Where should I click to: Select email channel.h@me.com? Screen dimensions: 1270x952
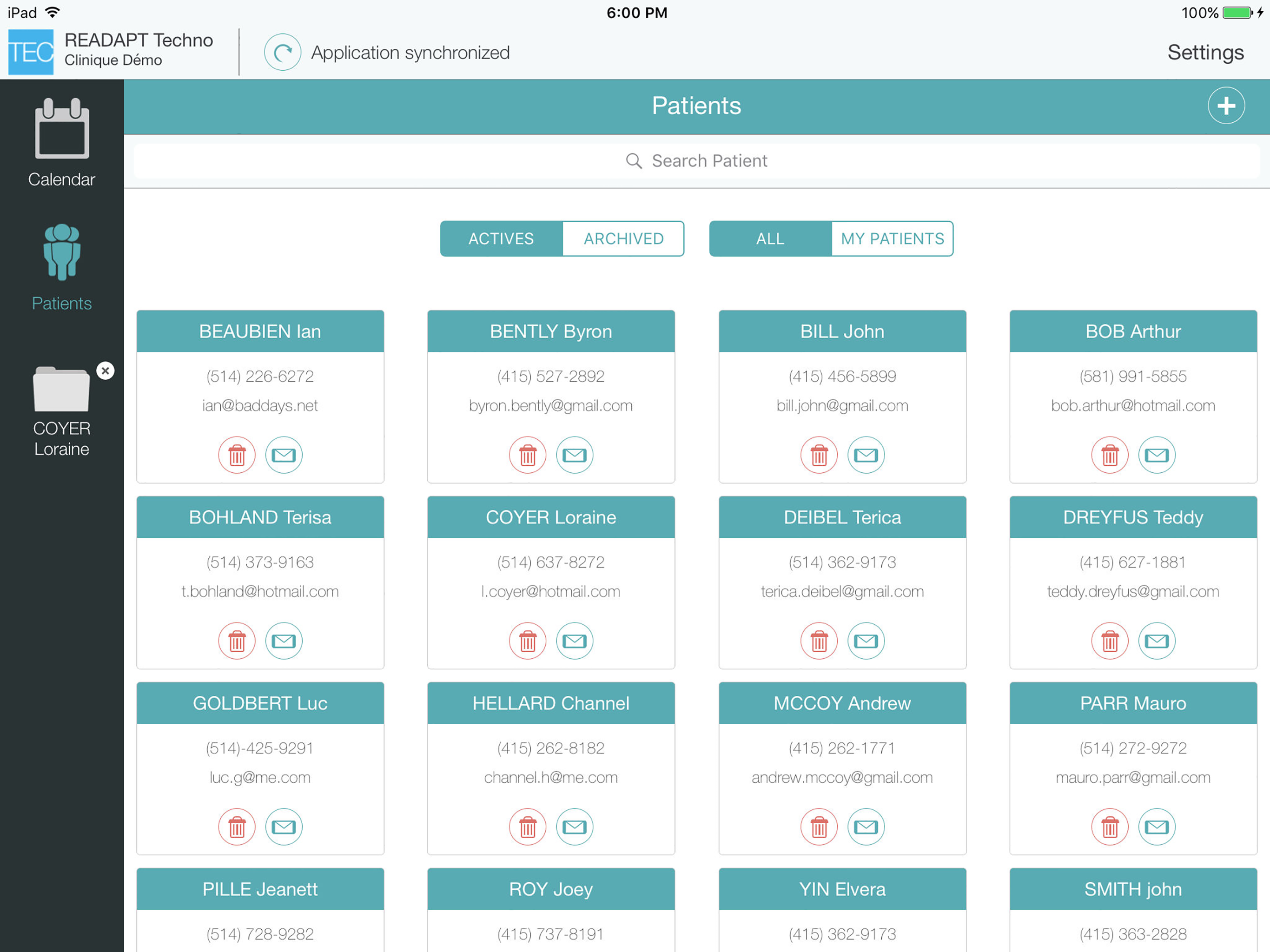coord(550,777)
